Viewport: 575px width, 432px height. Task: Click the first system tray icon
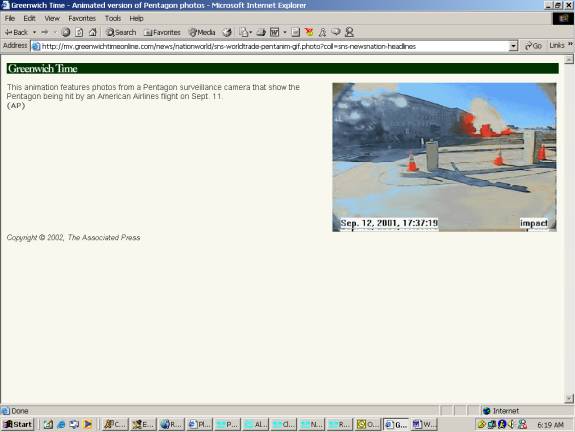click(481, 424)
